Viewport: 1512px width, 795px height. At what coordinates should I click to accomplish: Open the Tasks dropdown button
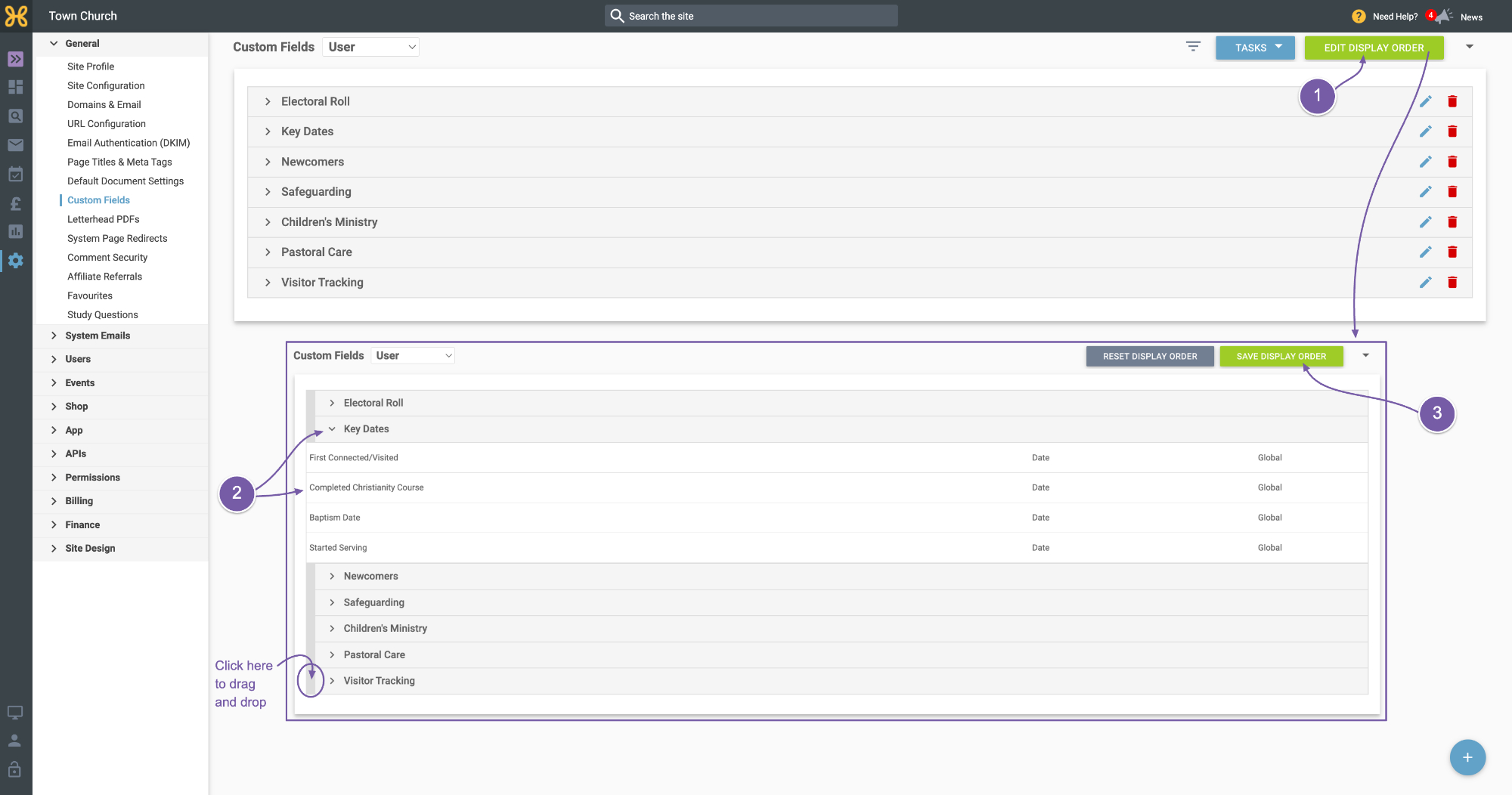pyautogui.click(x=1255, y=48)
